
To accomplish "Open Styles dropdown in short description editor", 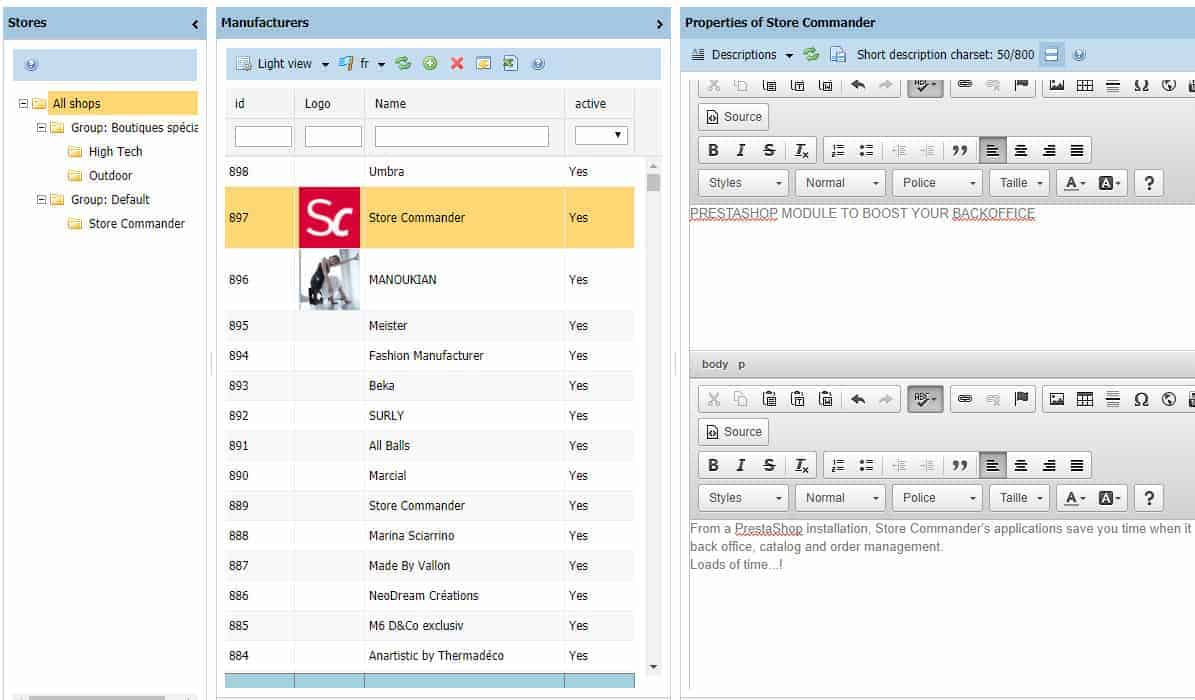I will pos(744,183).
